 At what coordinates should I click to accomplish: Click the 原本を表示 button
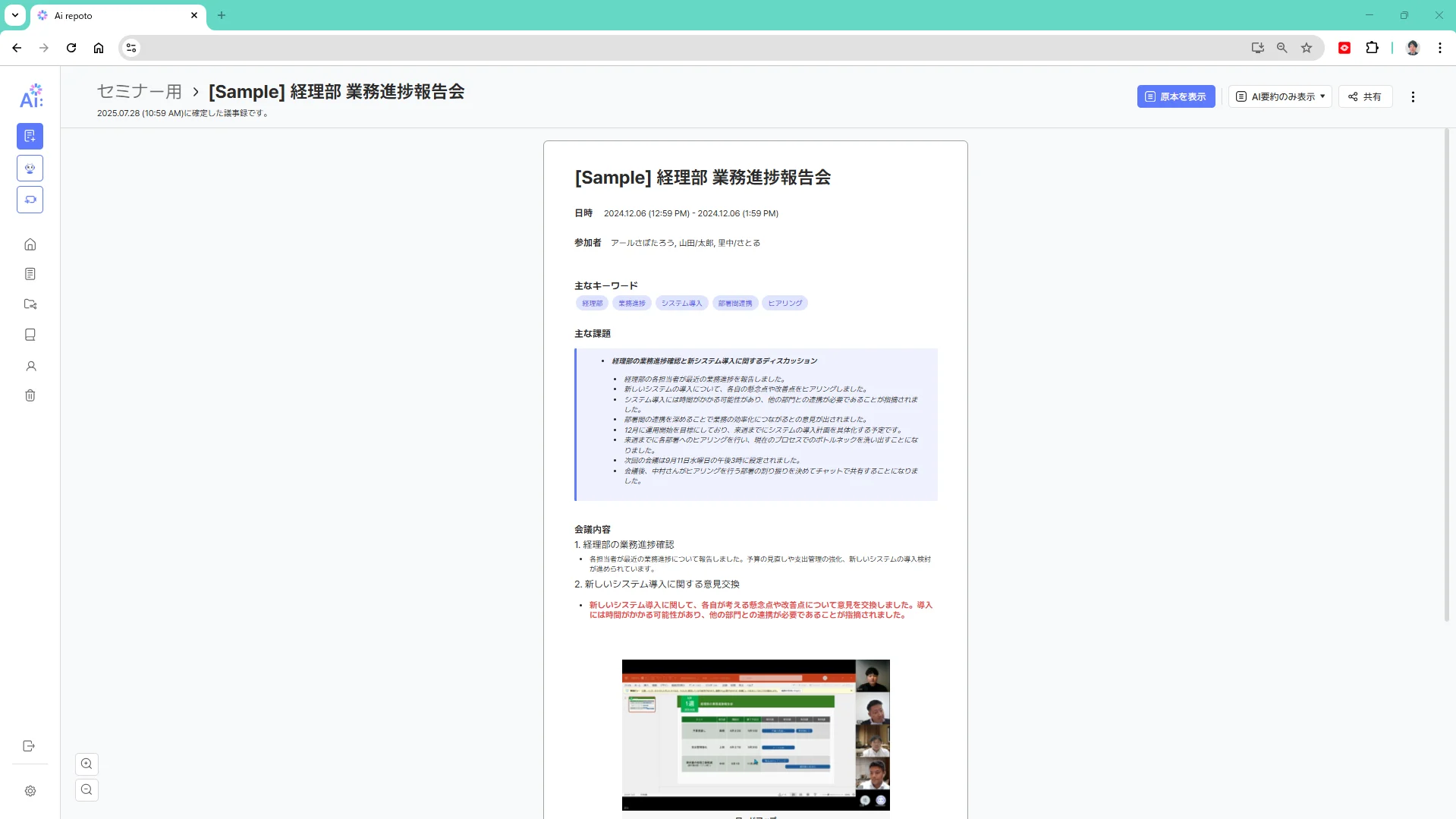pos(1176,96)
